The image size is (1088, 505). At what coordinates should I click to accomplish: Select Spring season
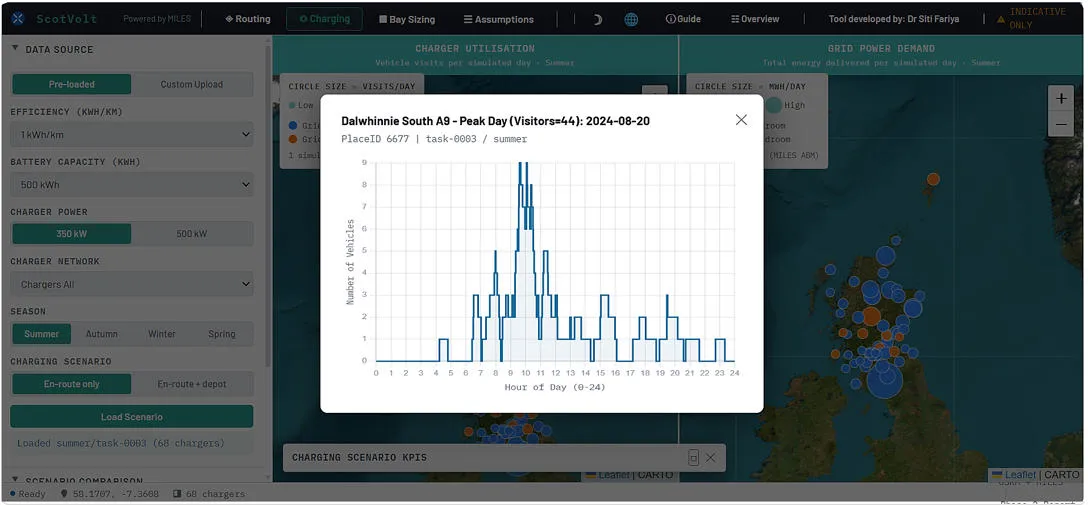click(222, 334)
